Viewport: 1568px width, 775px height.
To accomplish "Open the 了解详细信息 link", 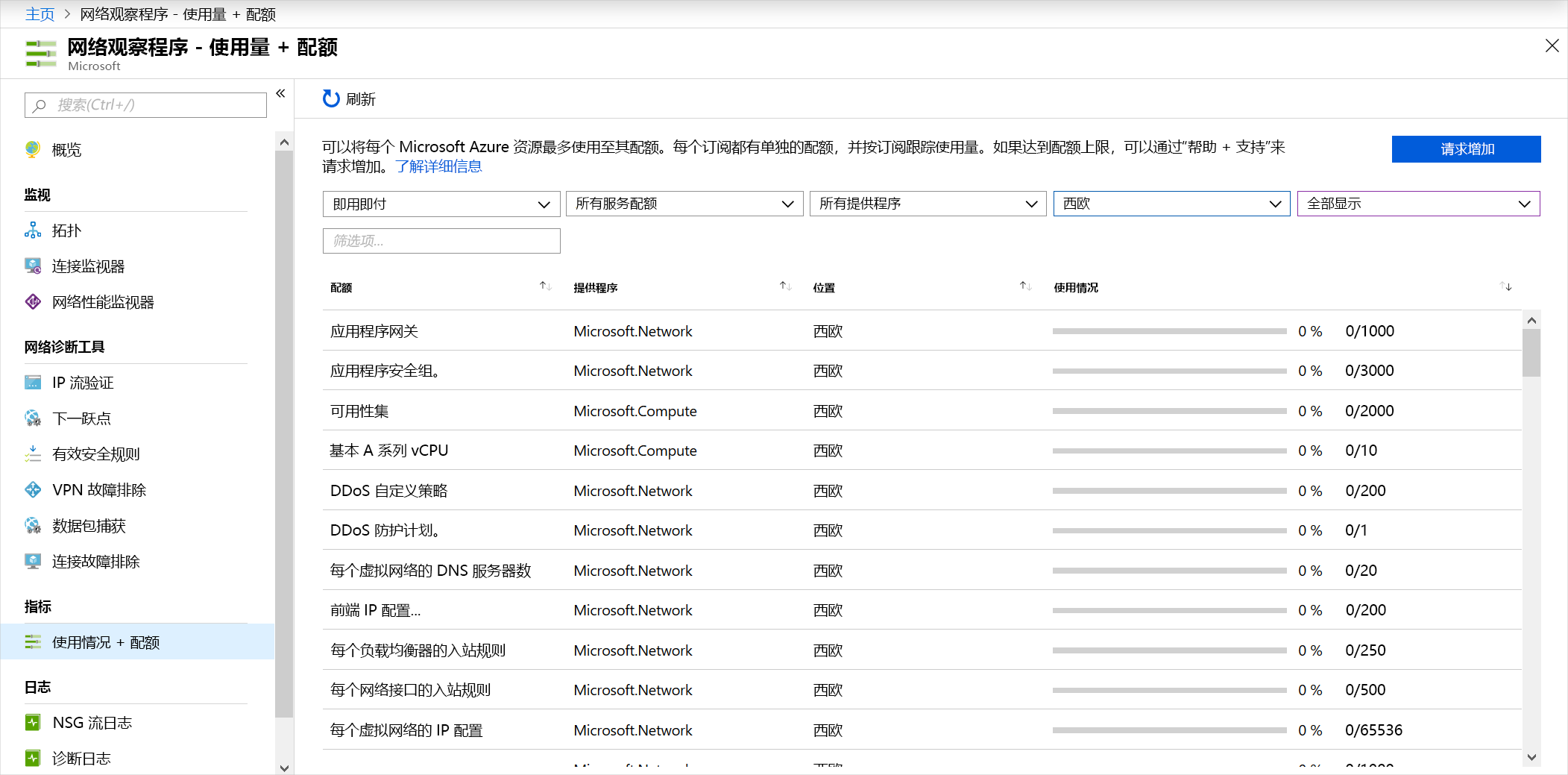I will click(438, 166).
